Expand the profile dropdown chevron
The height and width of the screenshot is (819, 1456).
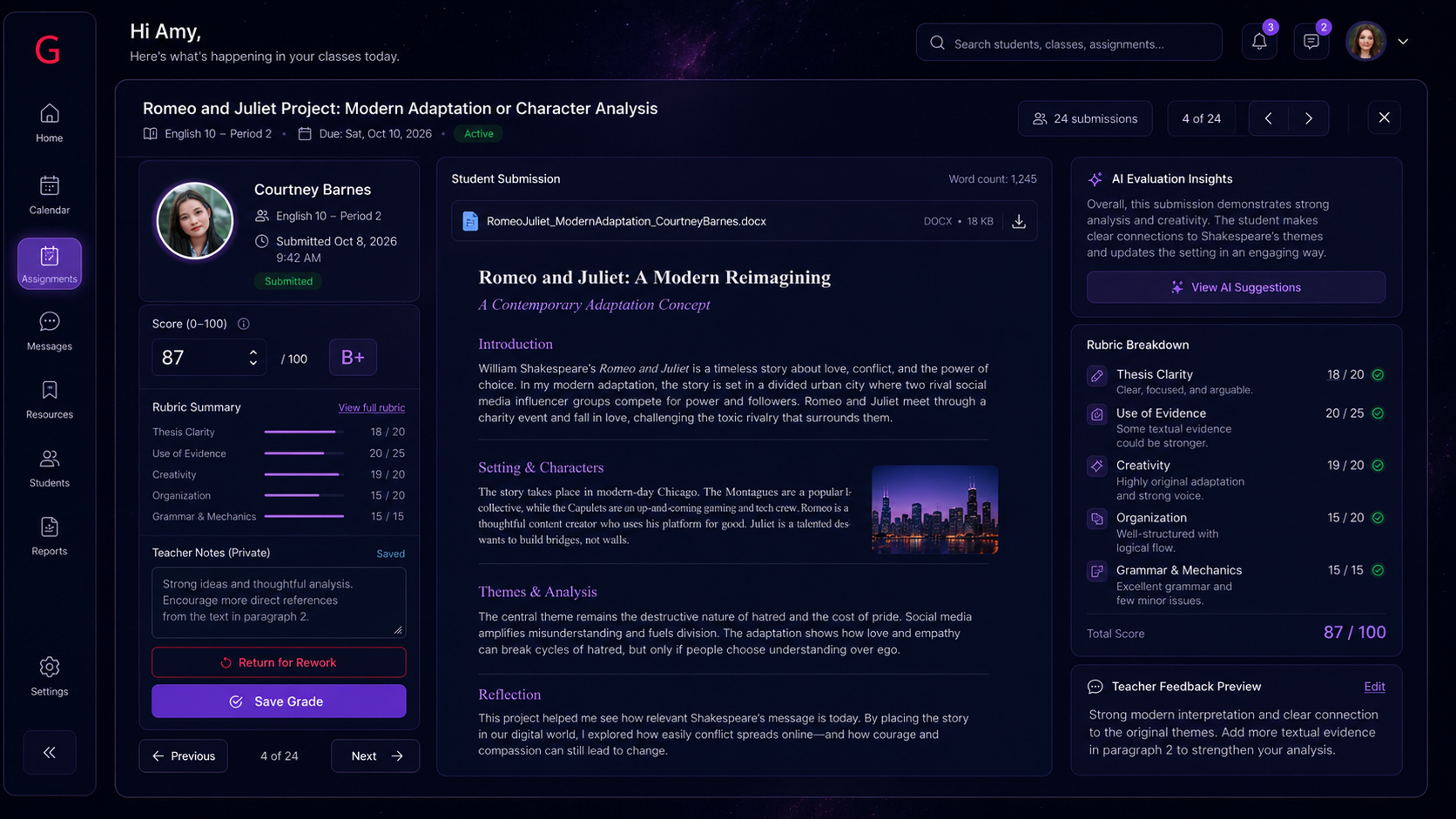click(1403, 42)
